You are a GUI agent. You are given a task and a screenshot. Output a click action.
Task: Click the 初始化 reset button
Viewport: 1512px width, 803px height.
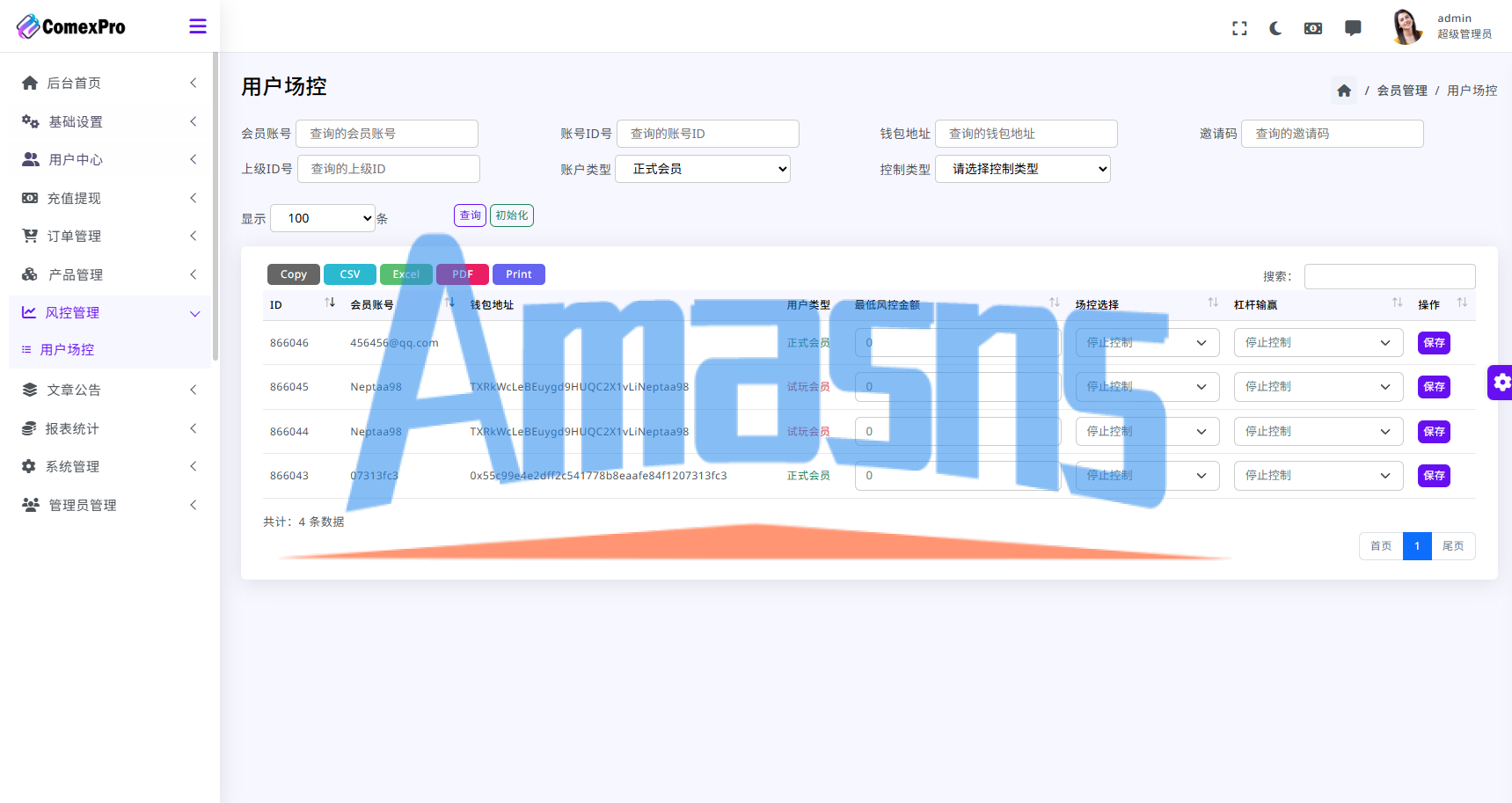(511, 215)
